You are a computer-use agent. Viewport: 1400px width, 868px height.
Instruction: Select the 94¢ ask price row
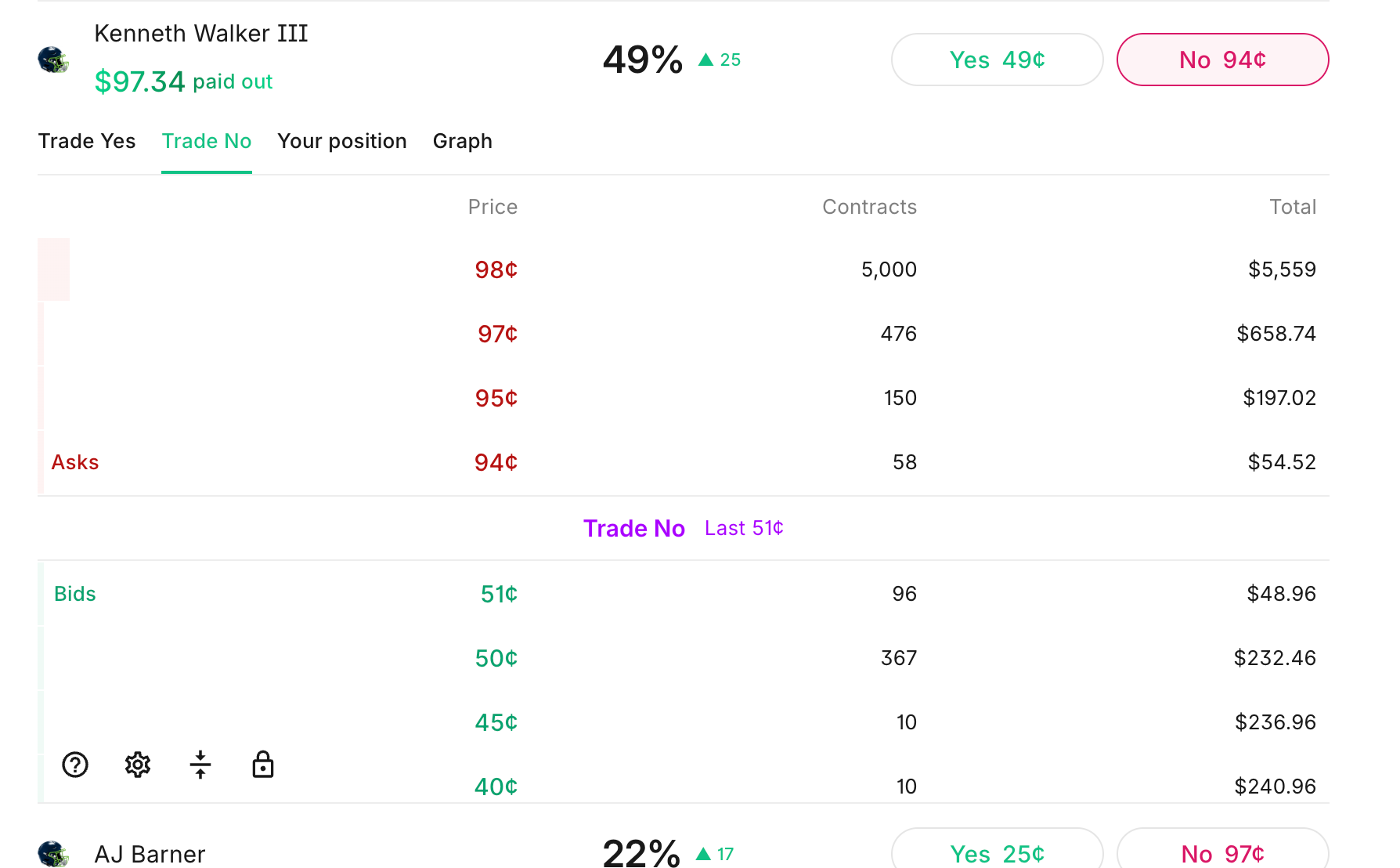pyautogui.click(x=495, y=462)
